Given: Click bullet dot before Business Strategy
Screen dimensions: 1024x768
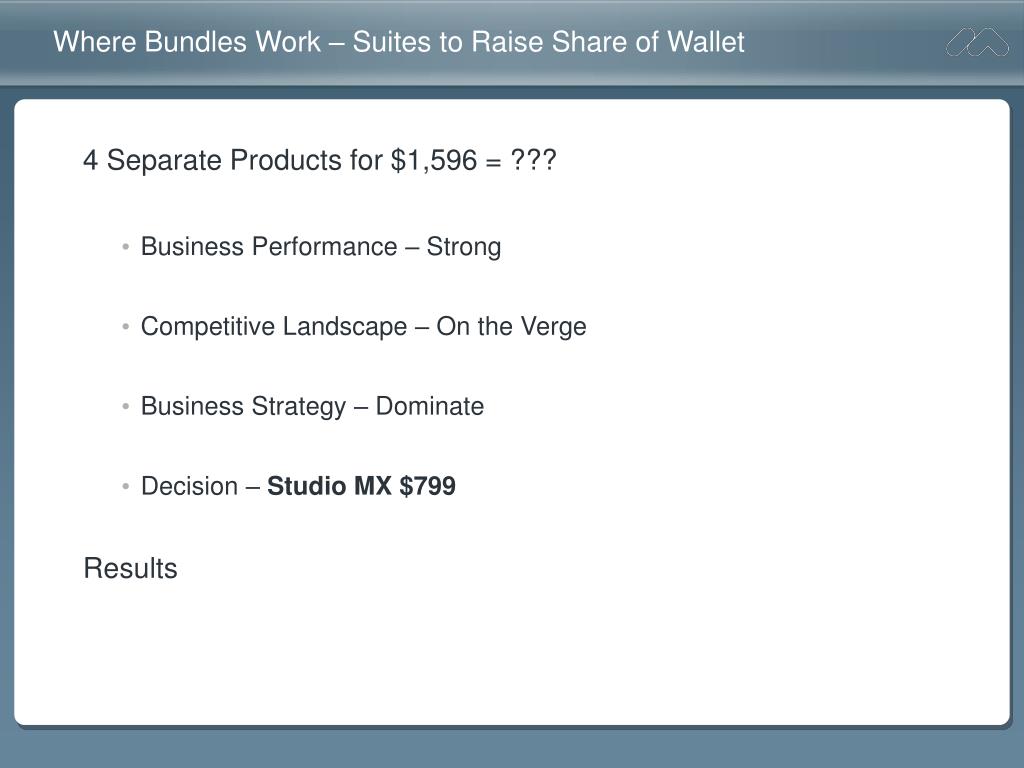Looking at the screenshot, I should [x=125, y=406].
